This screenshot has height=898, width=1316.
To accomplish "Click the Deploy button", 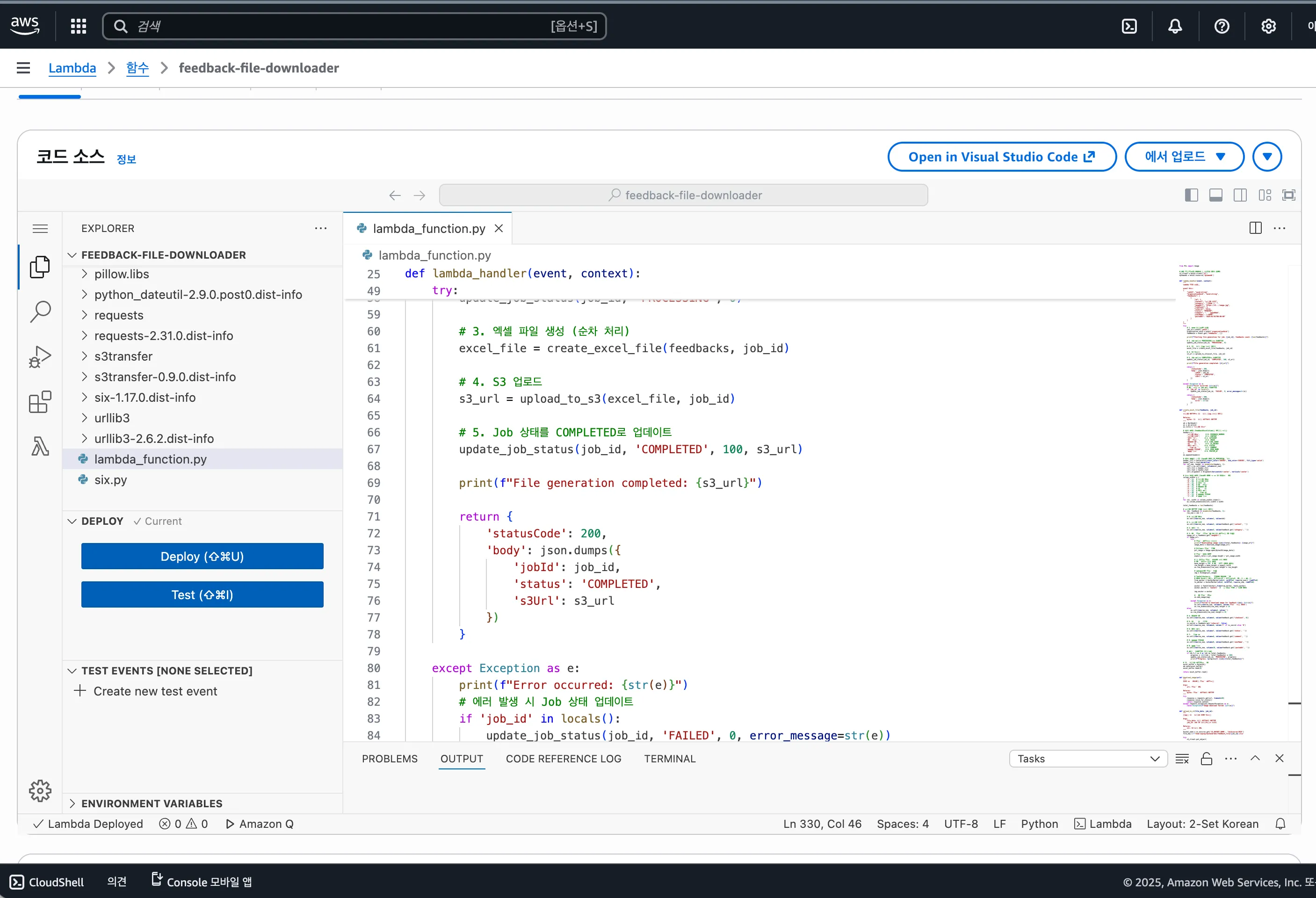I will pos(202,557).
